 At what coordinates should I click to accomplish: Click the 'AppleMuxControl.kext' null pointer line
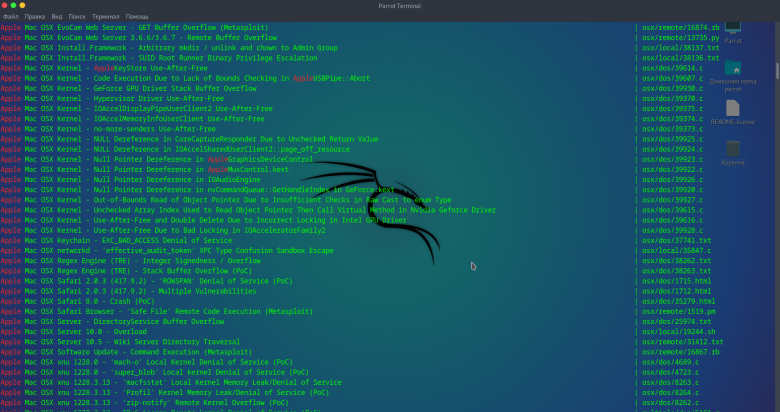pyautogui.click(x=144, y=169)
